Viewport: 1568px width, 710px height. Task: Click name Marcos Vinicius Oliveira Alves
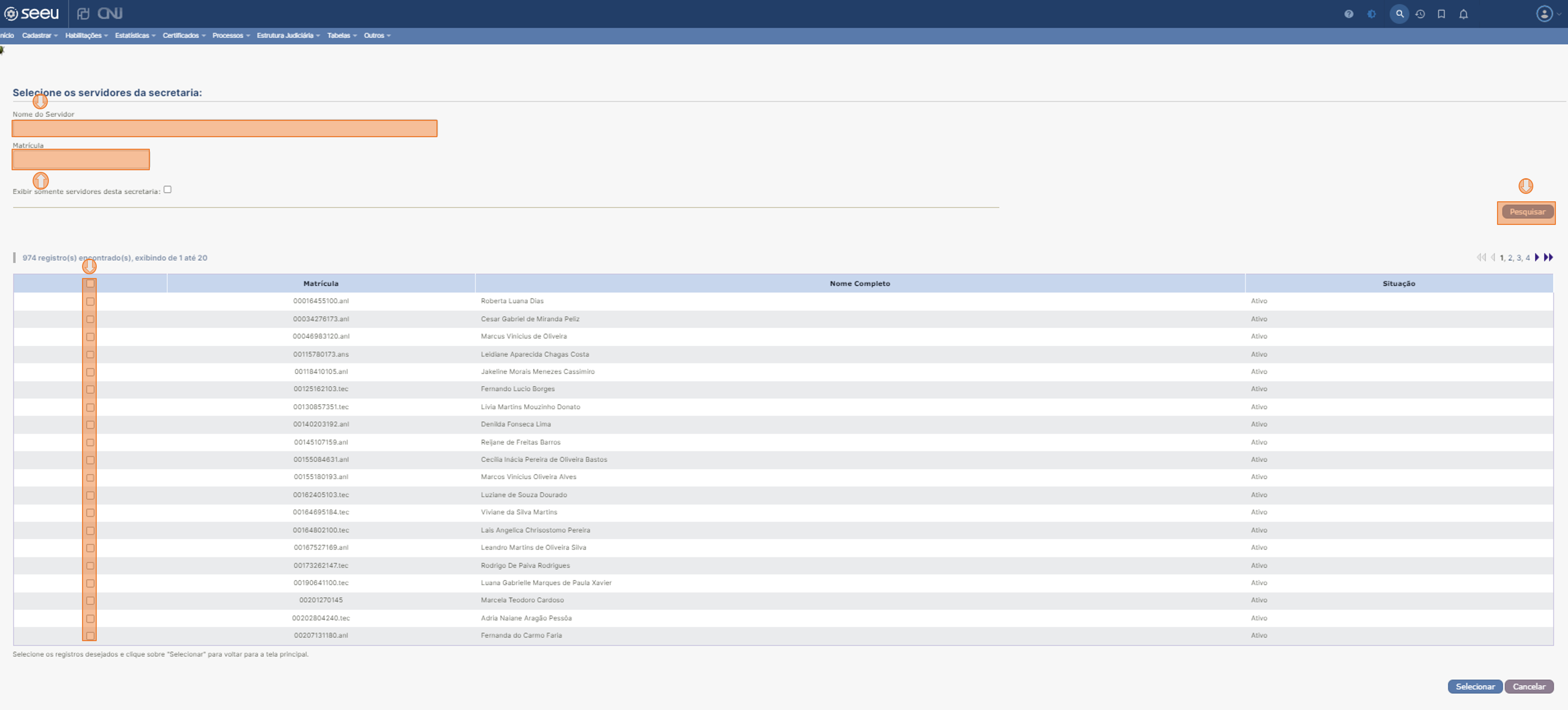point(528,477)
